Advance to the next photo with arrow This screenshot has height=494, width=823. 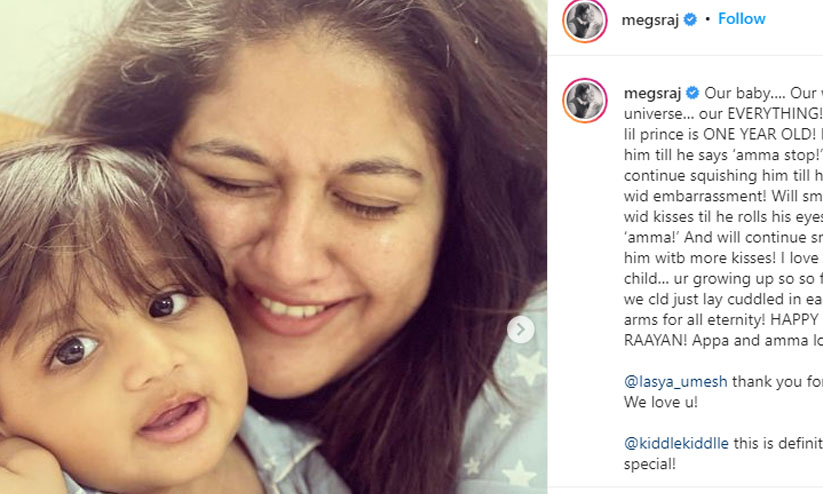click(x=520, y=329)
